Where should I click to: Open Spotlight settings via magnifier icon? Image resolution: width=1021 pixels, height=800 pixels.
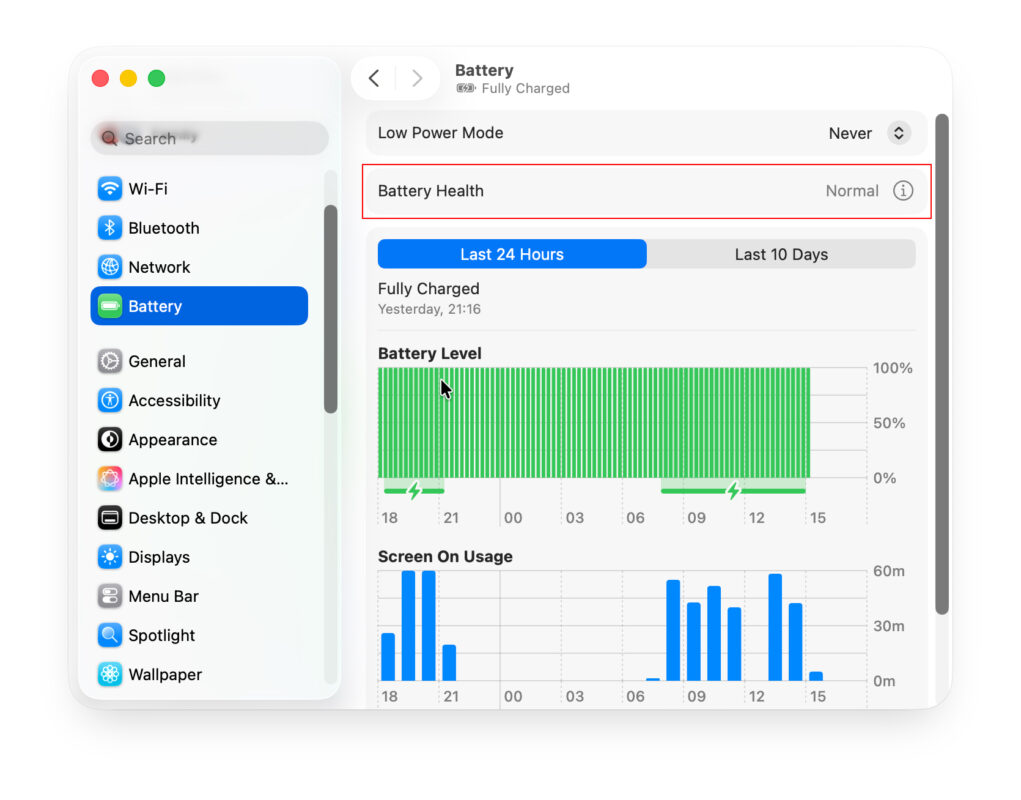pos(110,634)
